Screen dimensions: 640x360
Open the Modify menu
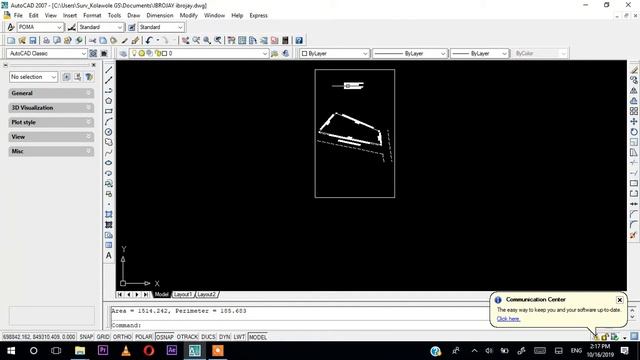tap(189, 16)
